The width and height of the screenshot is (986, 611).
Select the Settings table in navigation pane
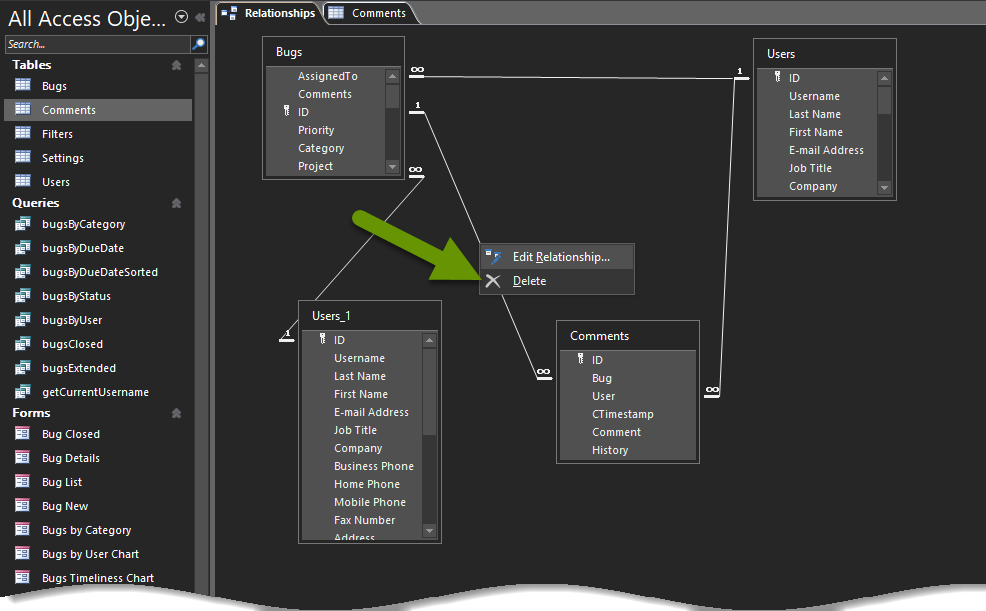(x=62, y=158)
